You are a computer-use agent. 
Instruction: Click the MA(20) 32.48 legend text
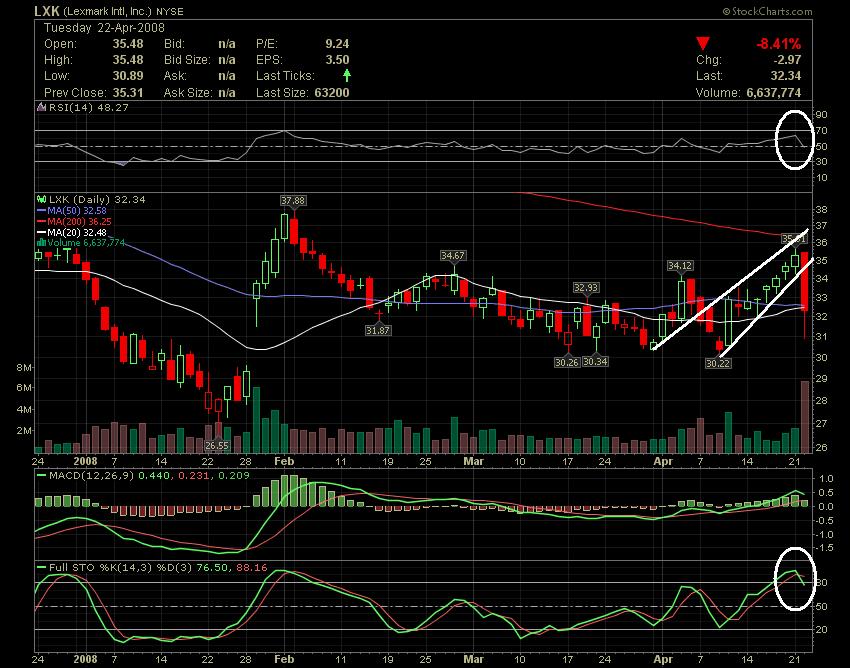coord(77,232)
